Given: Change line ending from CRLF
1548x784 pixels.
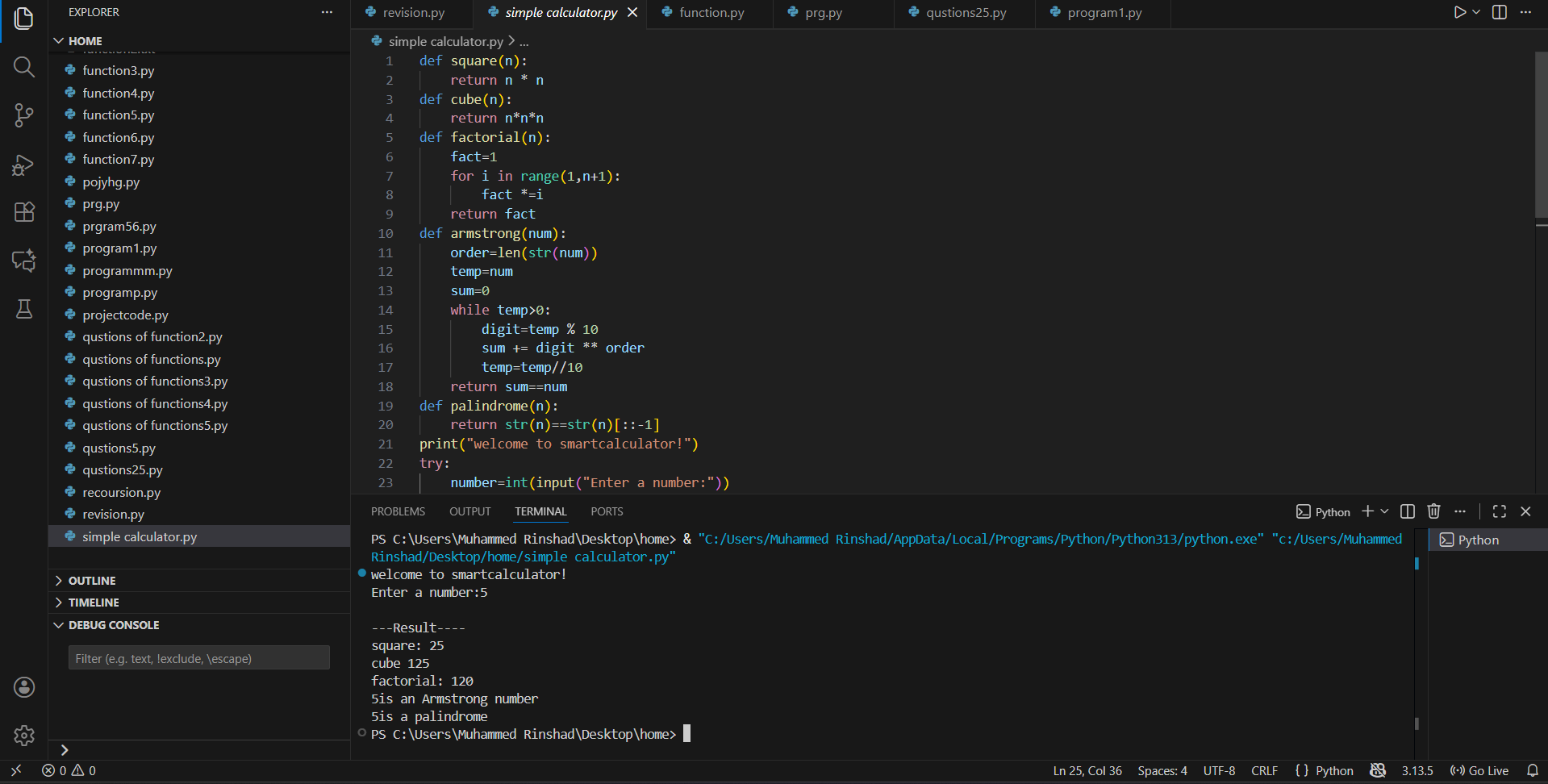Looking at the screenshot, I should coord(1264,770).
